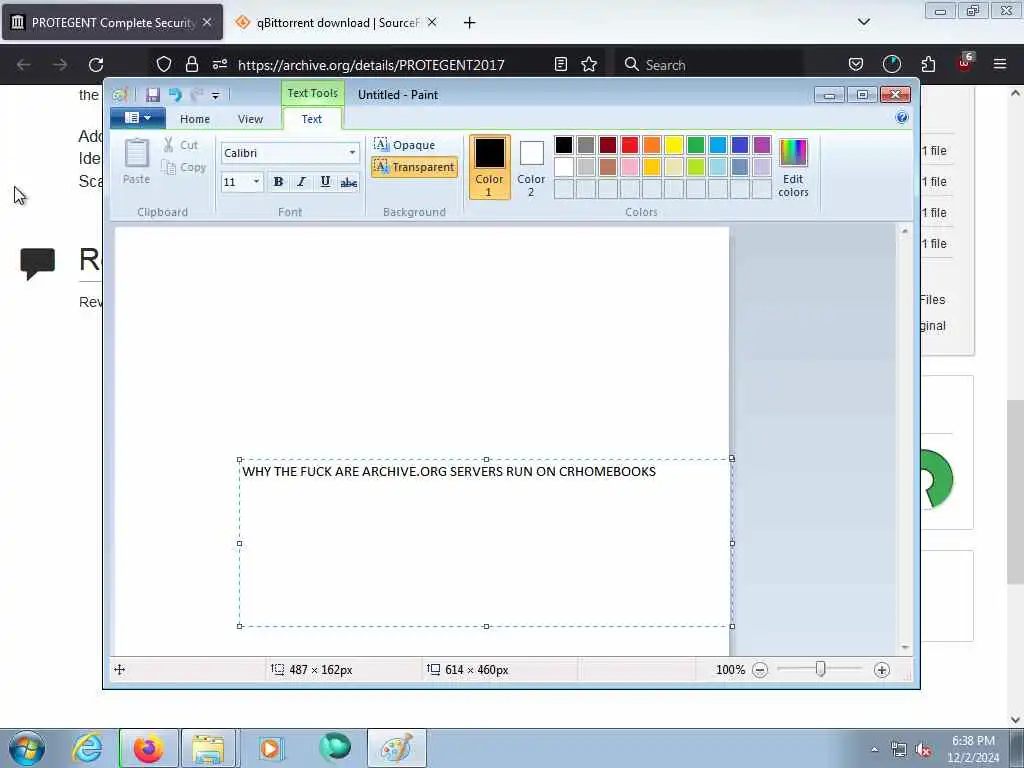
Task: Toggle Underline formatting
Action: click(325, 182)
